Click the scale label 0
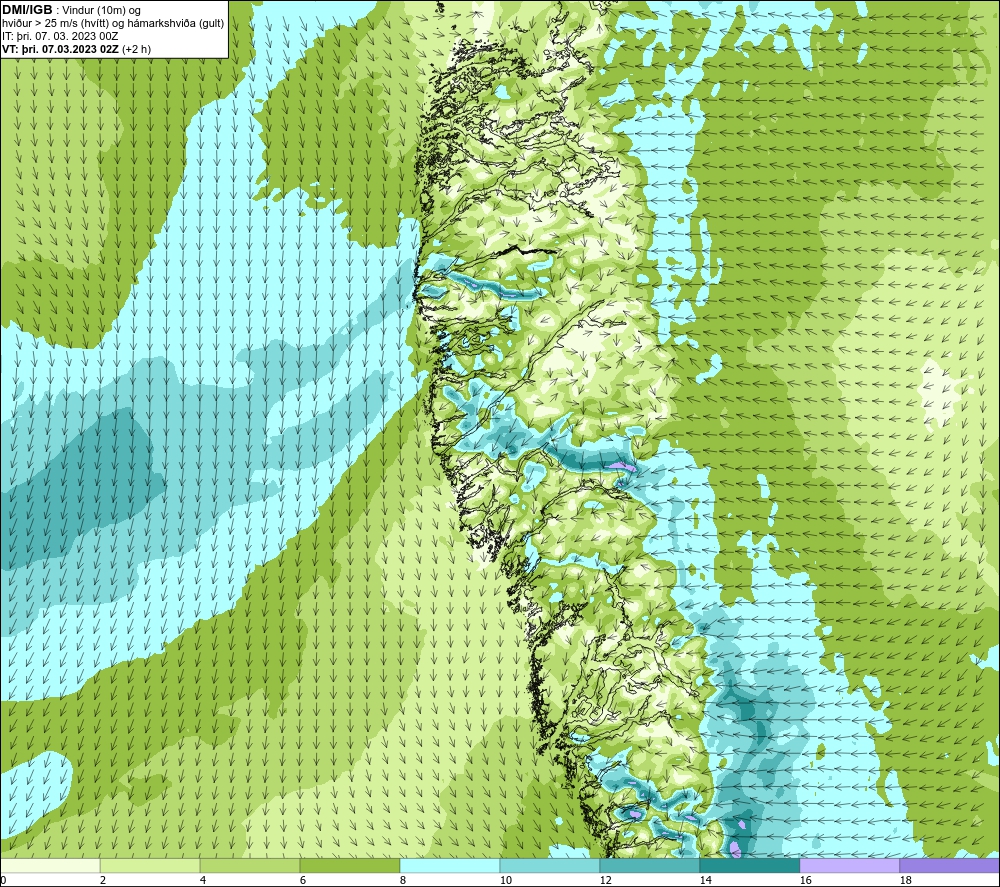The image size is (1000, 887). coord(3,881)
